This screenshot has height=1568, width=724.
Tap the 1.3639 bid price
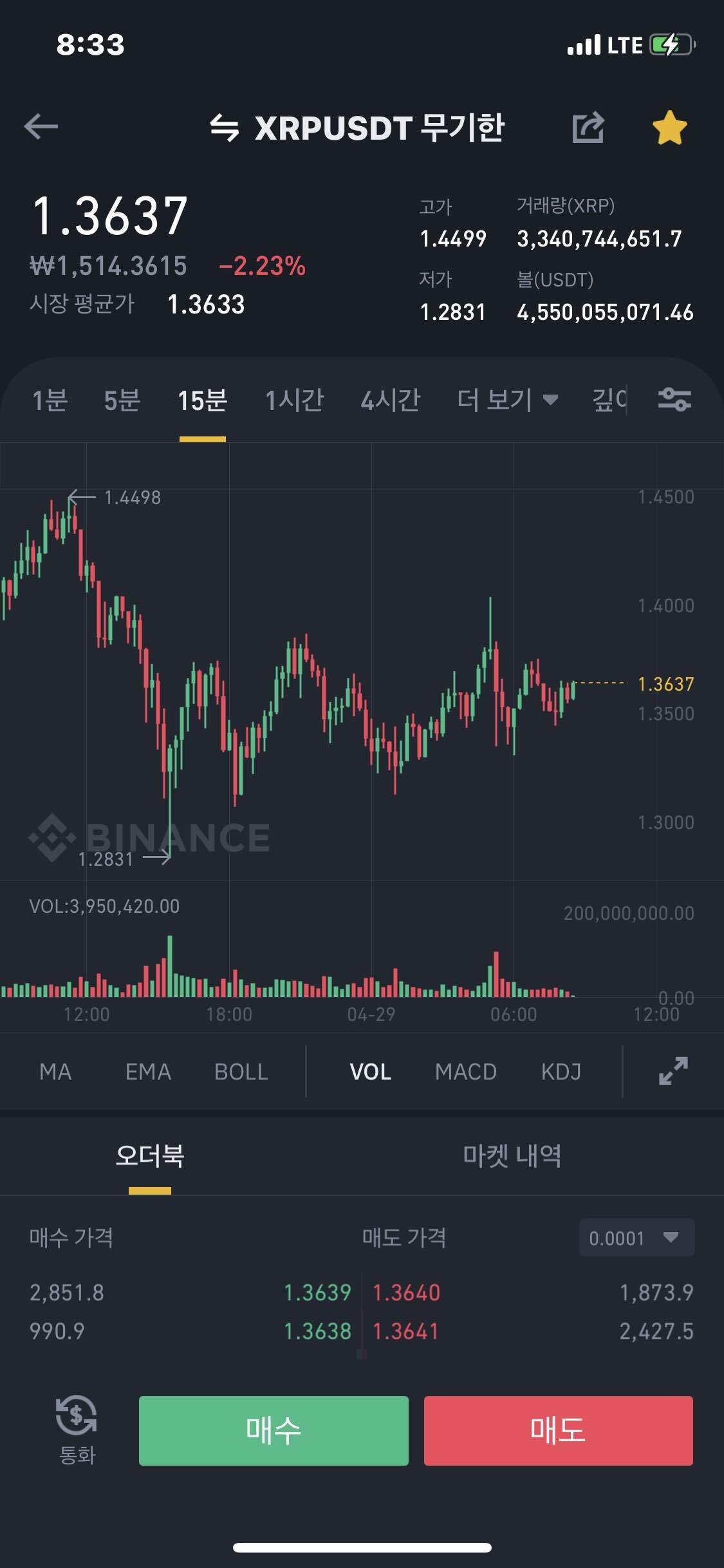point(317,1292)
